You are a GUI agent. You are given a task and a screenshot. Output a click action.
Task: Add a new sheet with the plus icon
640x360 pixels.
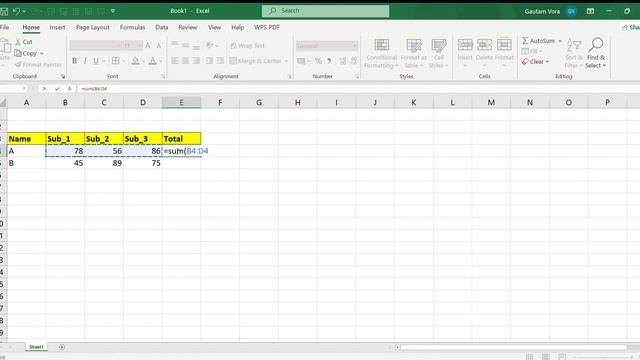click(62, 347)
